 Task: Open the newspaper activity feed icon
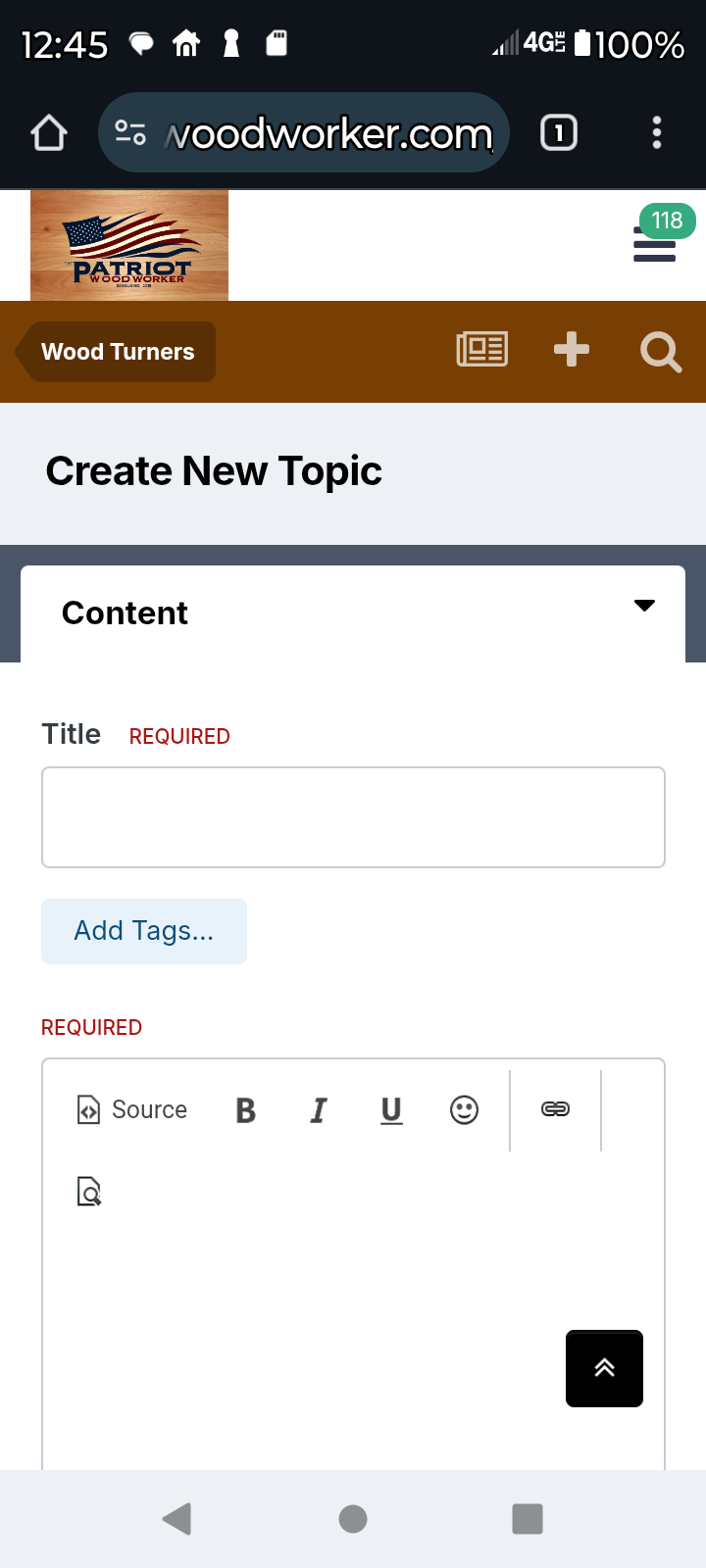pos(482,350)
